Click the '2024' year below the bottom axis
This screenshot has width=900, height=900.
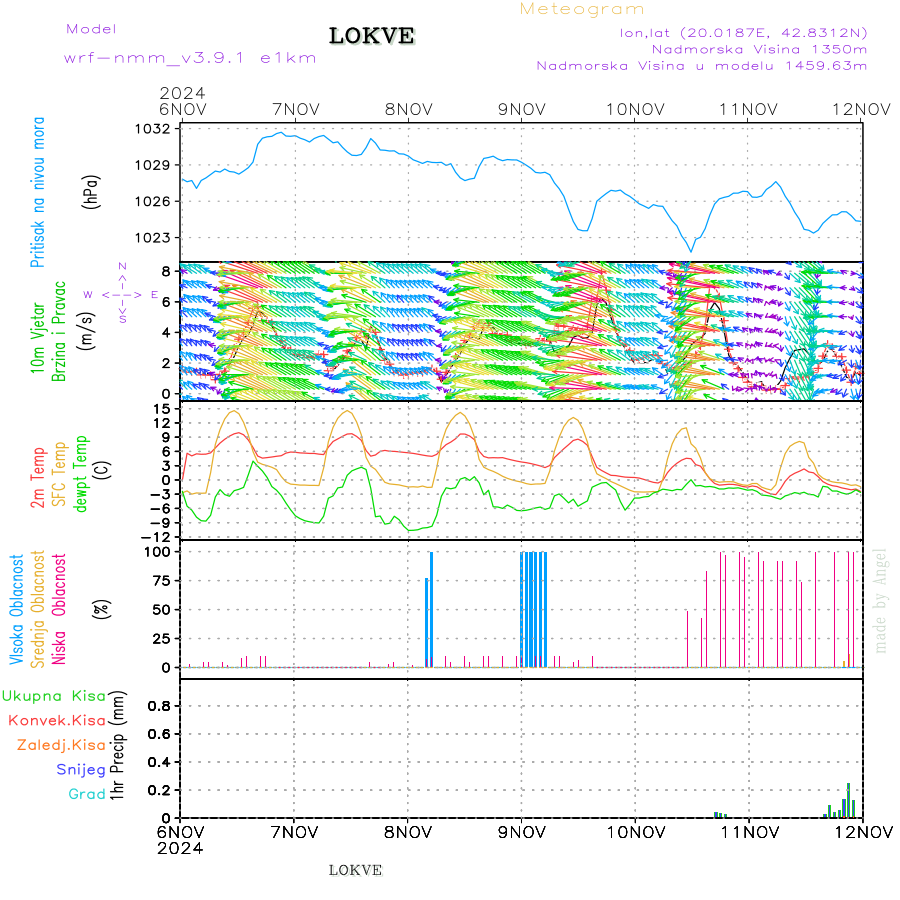[180, 849]
